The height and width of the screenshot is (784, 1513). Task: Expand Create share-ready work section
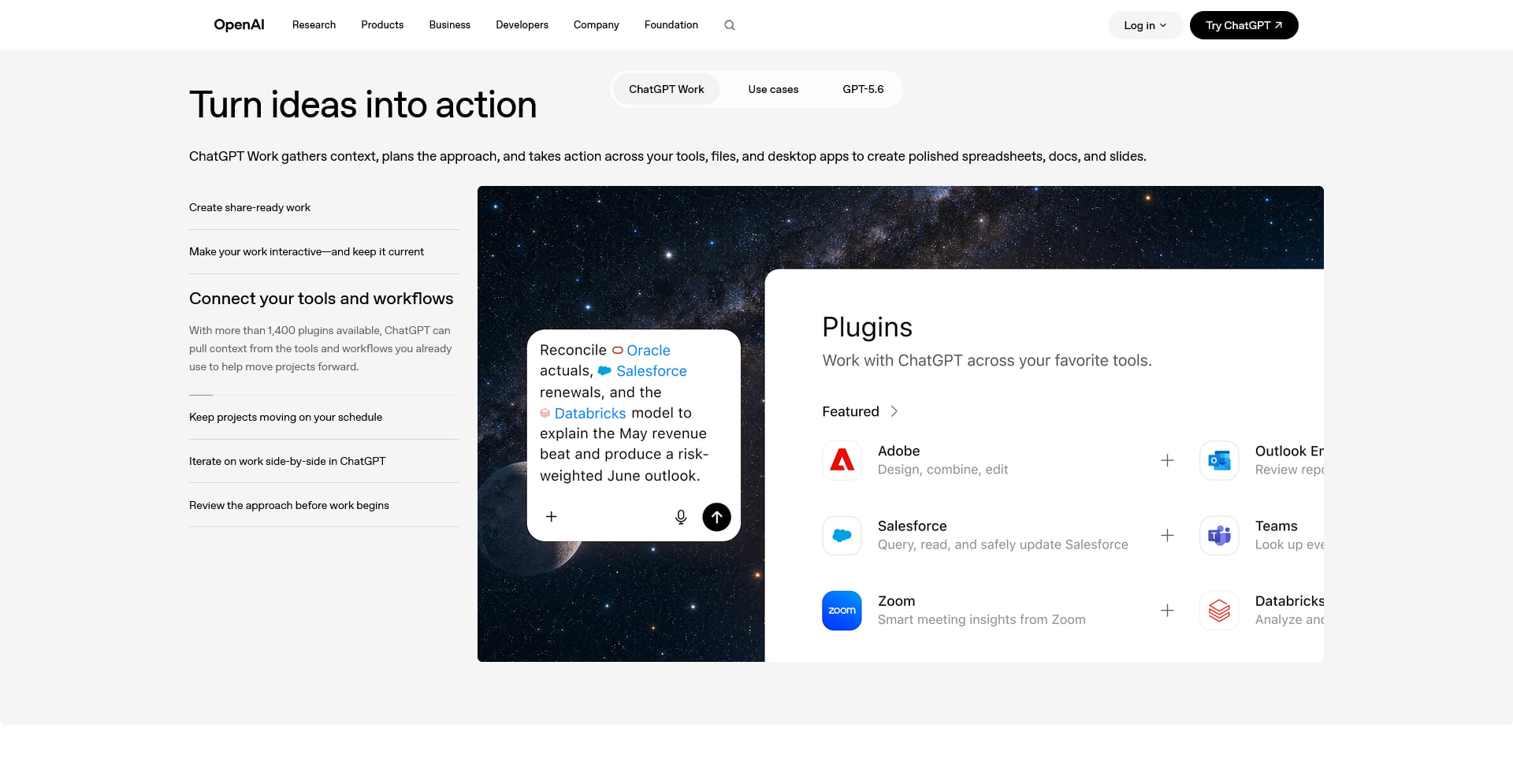coord(324,208)
